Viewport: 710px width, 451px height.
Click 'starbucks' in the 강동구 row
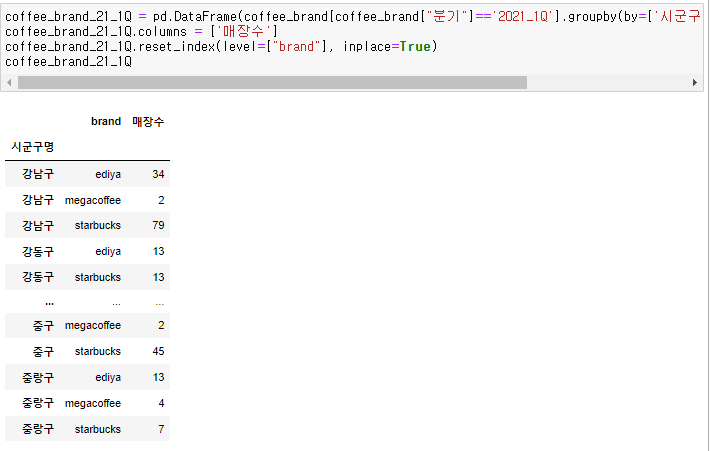coord(98,277)
